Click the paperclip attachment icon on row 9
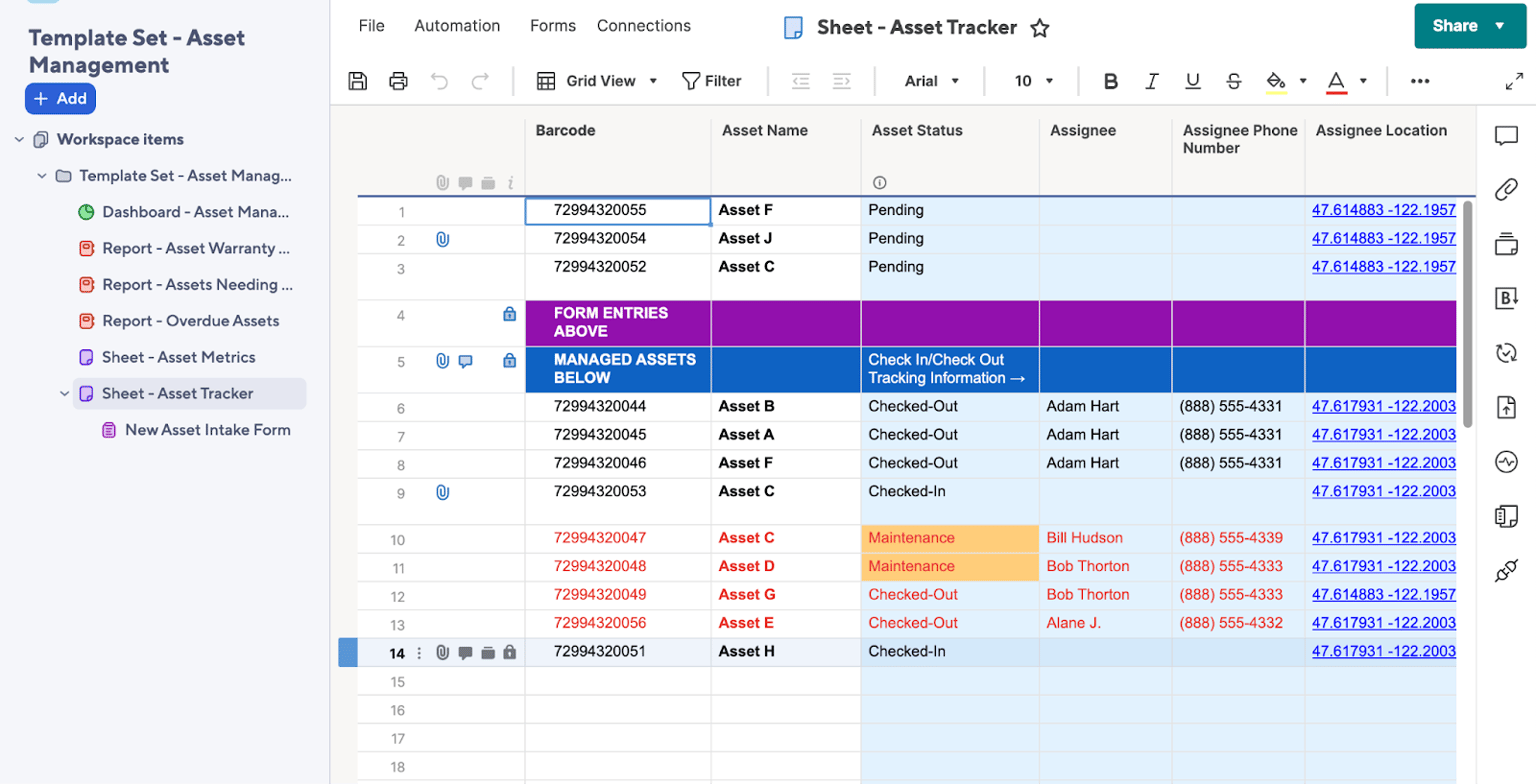1536x784 pixels. click(x=444, y=491)
